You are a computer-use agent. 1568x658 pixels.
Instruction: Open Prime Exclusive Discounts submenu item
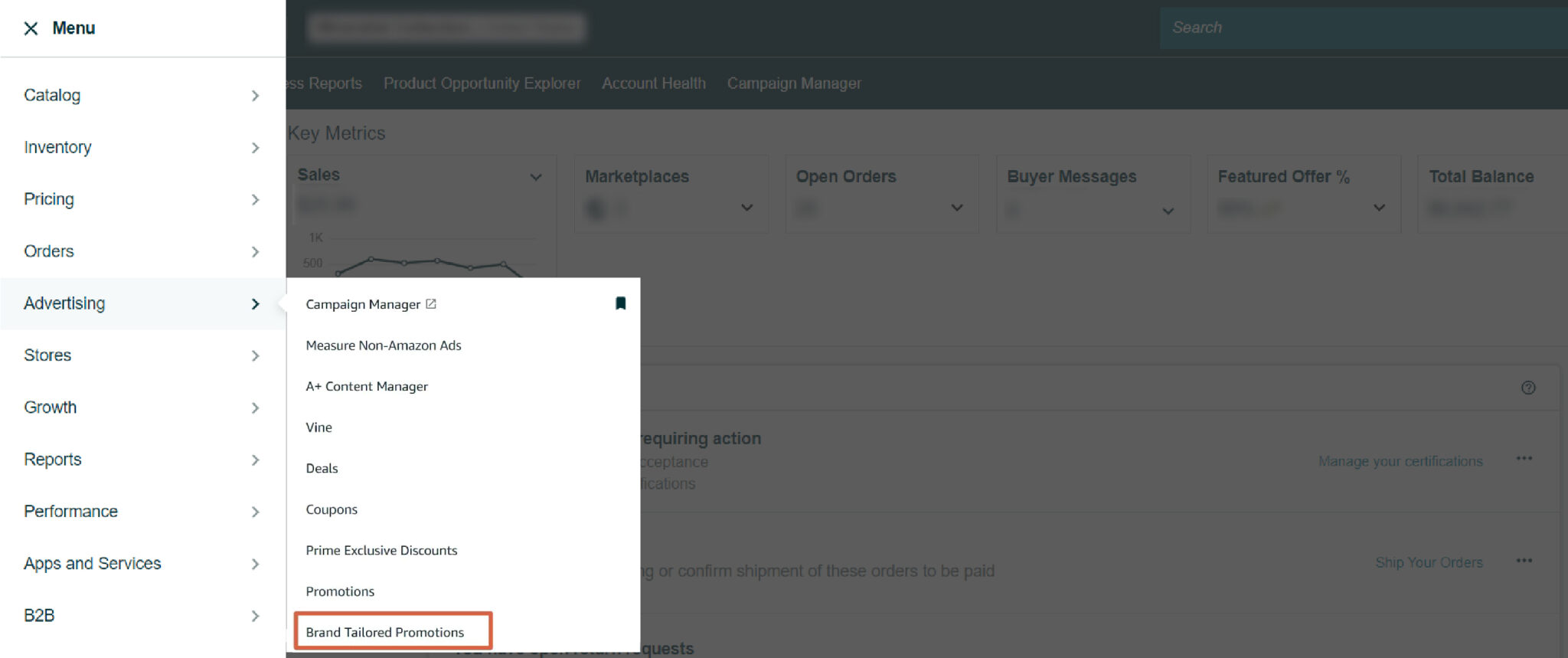tap(381, 550)
